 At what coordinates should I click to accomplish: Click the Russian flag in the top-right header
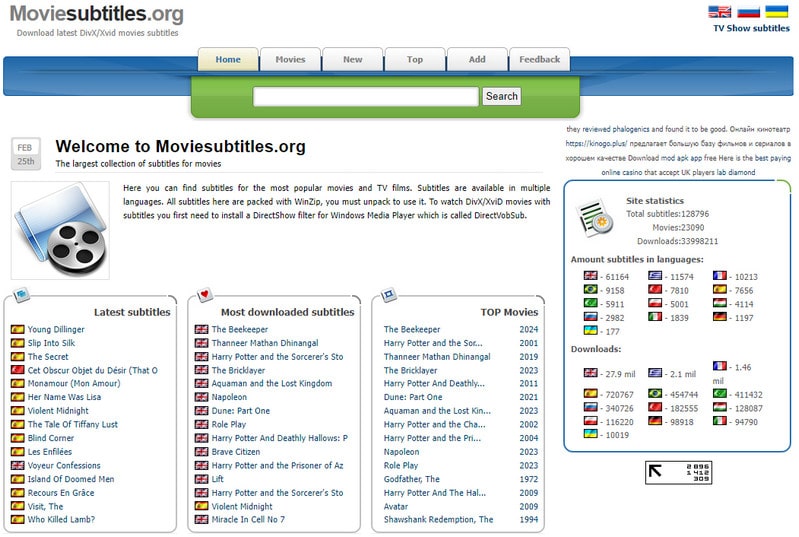(748, 12)
